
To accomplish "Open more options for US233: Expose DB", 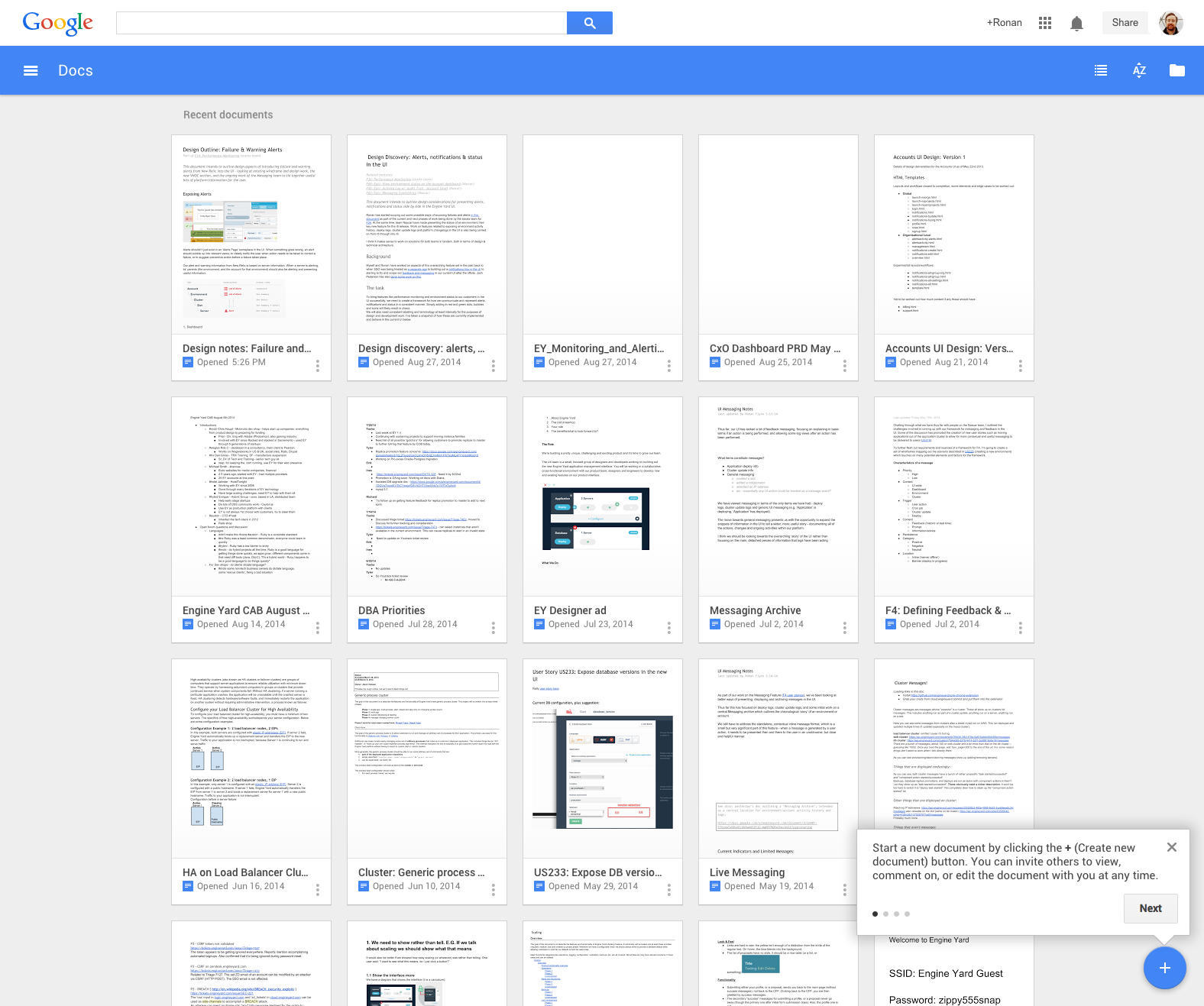I will pyautogui.click(x=669, y=890).
